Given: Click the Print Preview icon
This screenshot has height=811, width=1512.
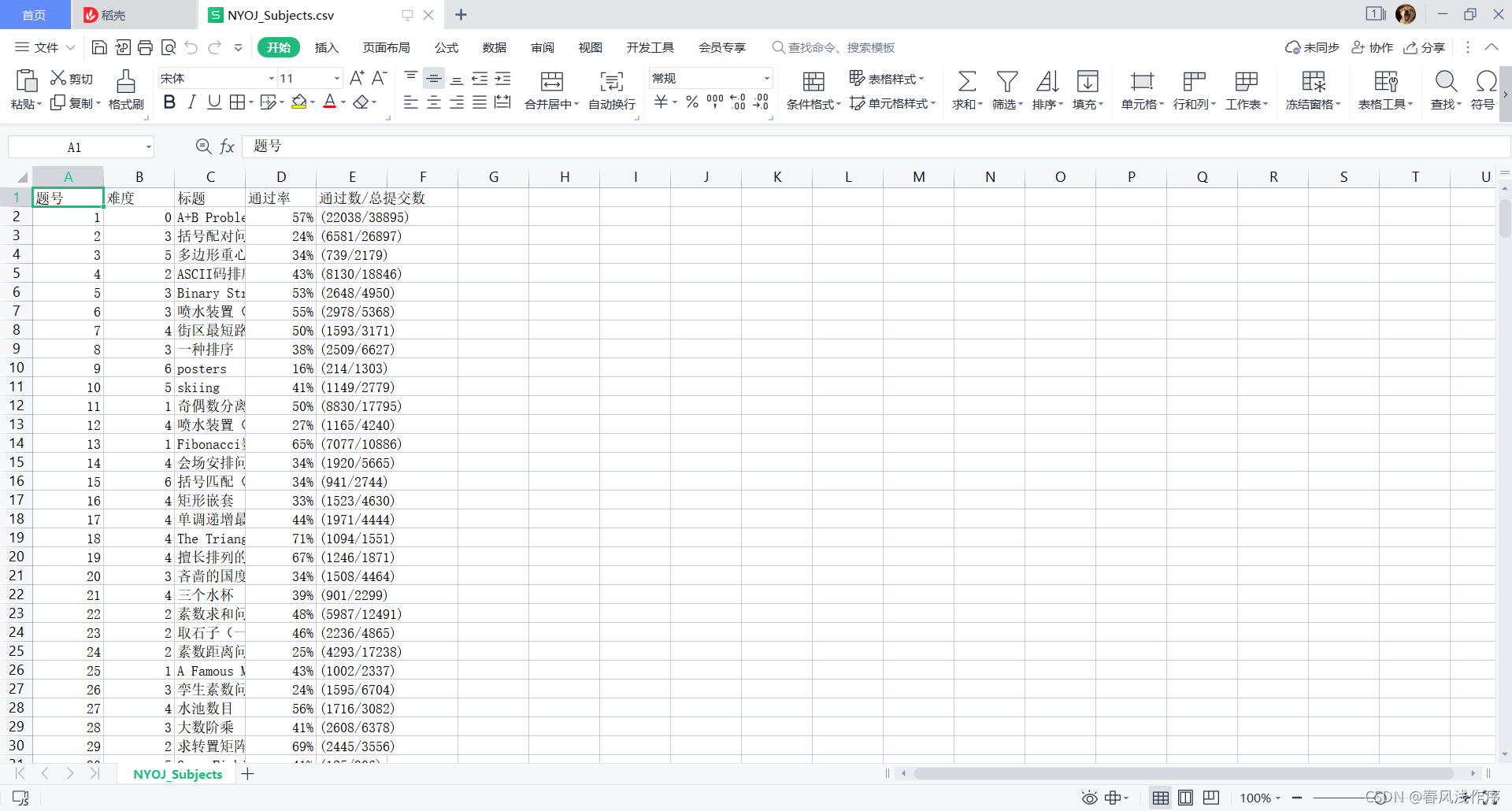Looking at the screenshot, I should click(x=168, y=47).
